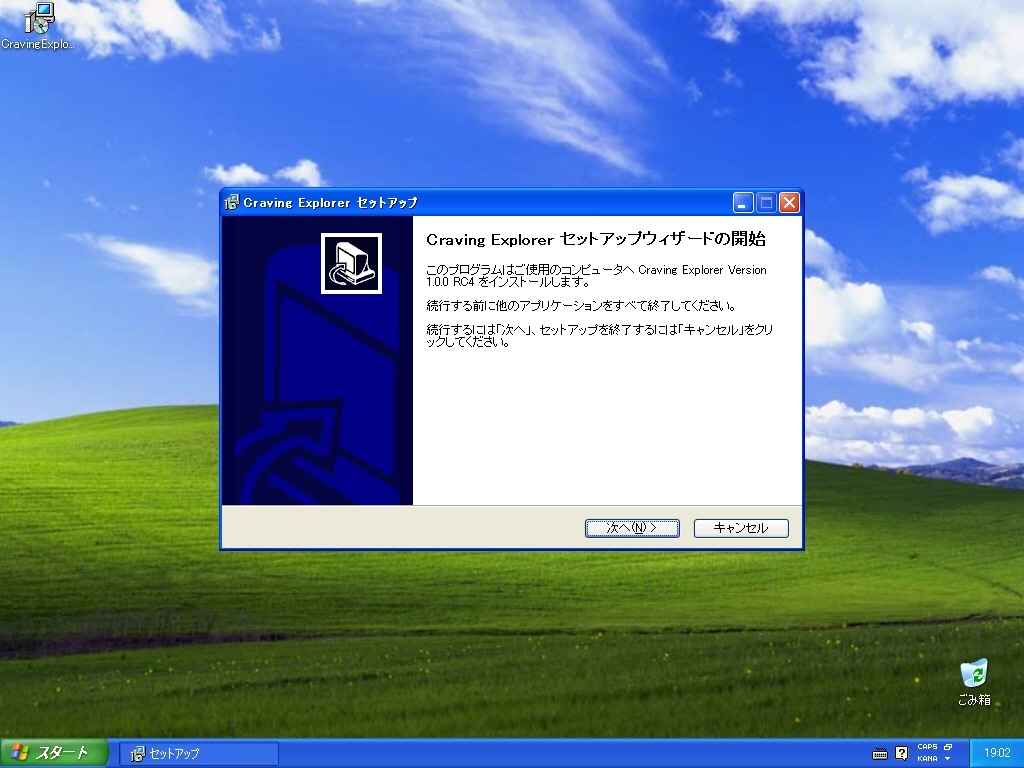Open the ごみ箱 recycle bin icon
Viewport: 1024px width, 768px height.
pos(974,682)
